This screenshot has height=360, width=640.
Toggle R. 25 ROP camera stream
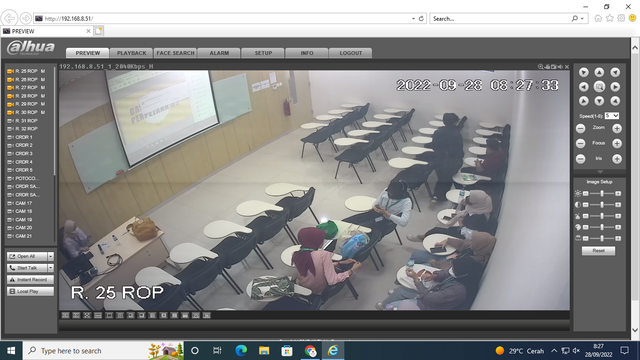(x=26, y=71)
